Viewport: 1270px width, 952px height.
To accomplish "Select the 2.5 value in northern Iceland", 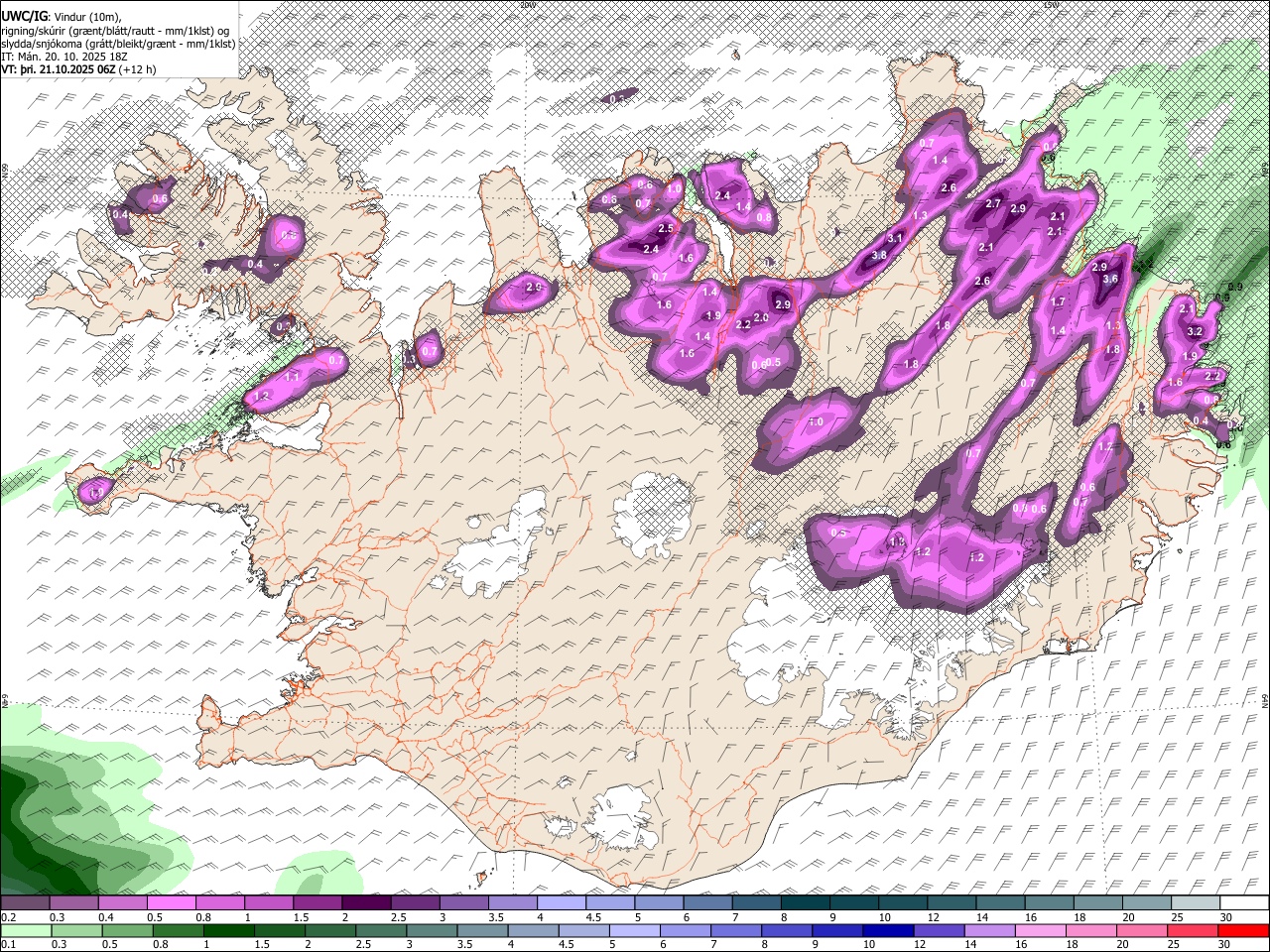I will pos(666,228).
